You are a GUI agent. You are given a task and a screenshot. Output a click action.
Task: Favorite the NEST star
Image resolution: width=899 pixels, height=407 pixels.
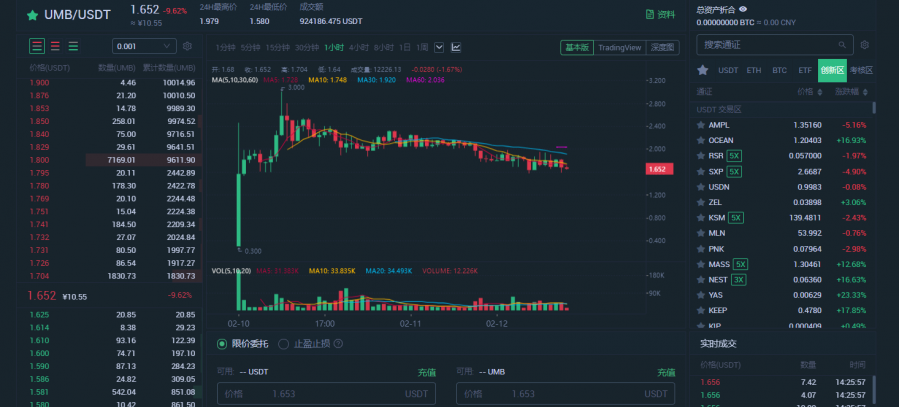click(700, 280)
